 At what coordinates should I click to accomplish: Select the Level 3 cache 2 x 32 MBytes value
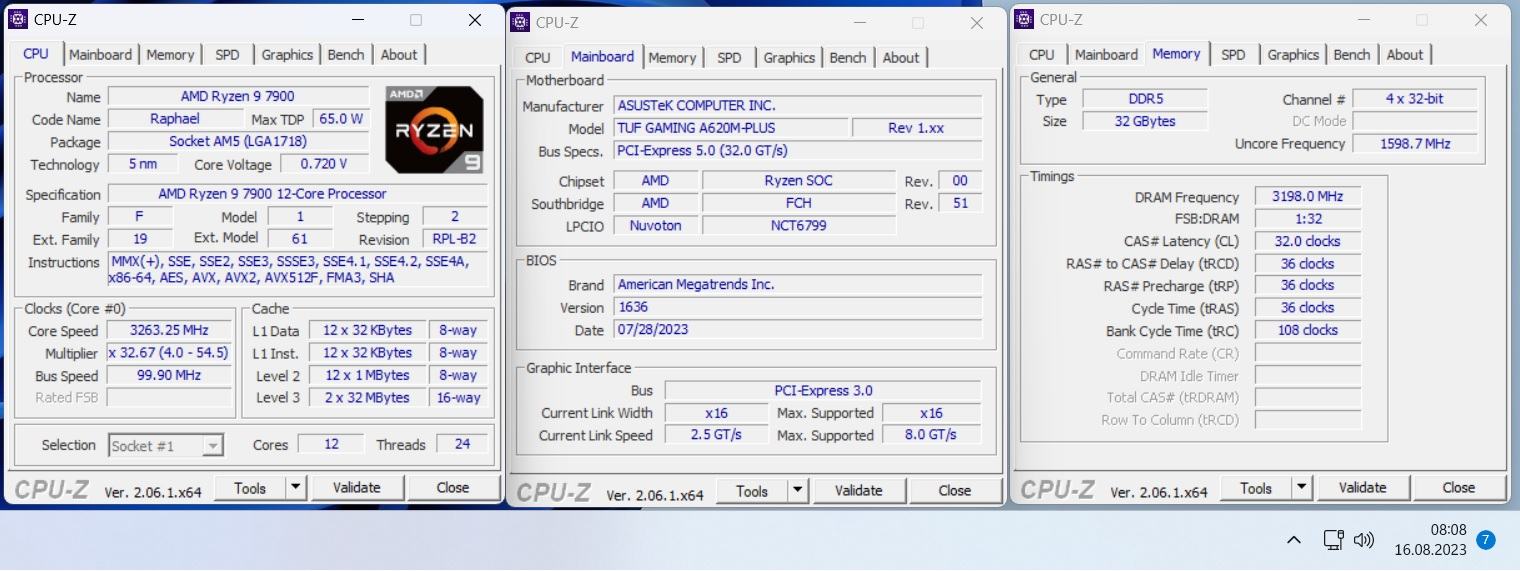pos(366,398)
